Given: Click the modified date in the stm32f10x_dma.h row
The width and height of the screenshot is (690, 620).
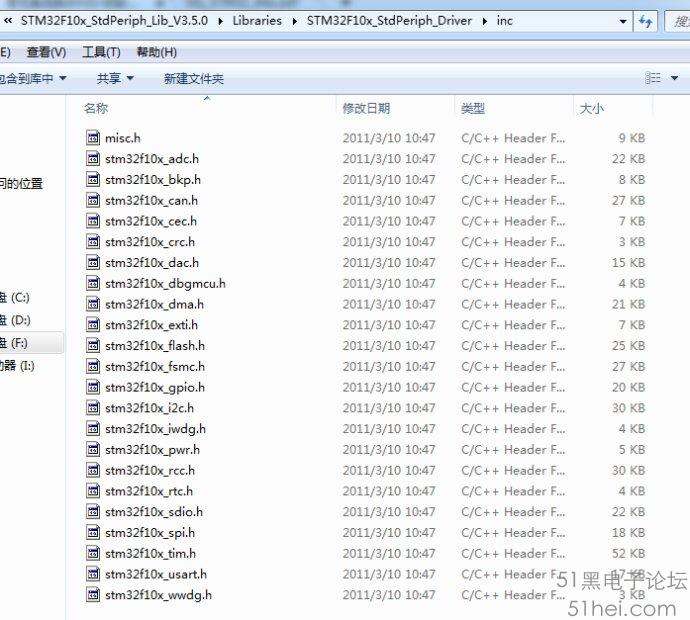Looking at the screenshot, I should 389,304.
